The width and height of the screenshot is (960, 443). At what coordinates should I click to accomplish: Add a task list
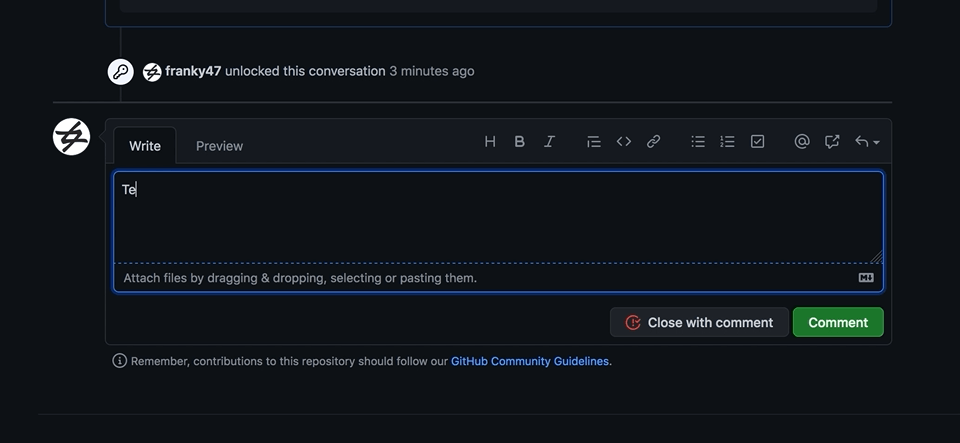(x=757, y=142)
